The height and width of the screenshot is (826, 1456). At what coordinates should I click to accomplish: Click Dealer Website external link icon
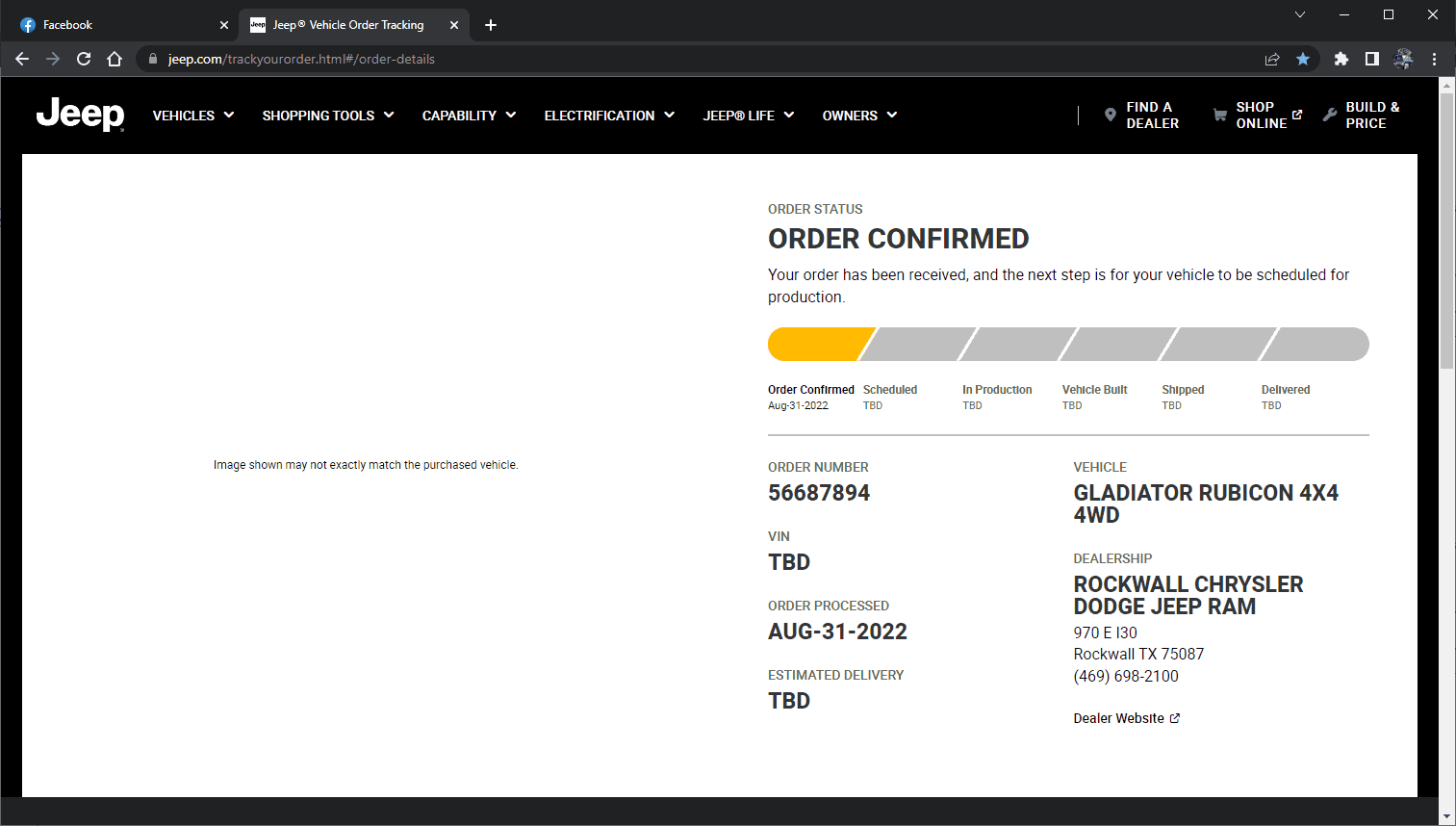pos(1175,718)
